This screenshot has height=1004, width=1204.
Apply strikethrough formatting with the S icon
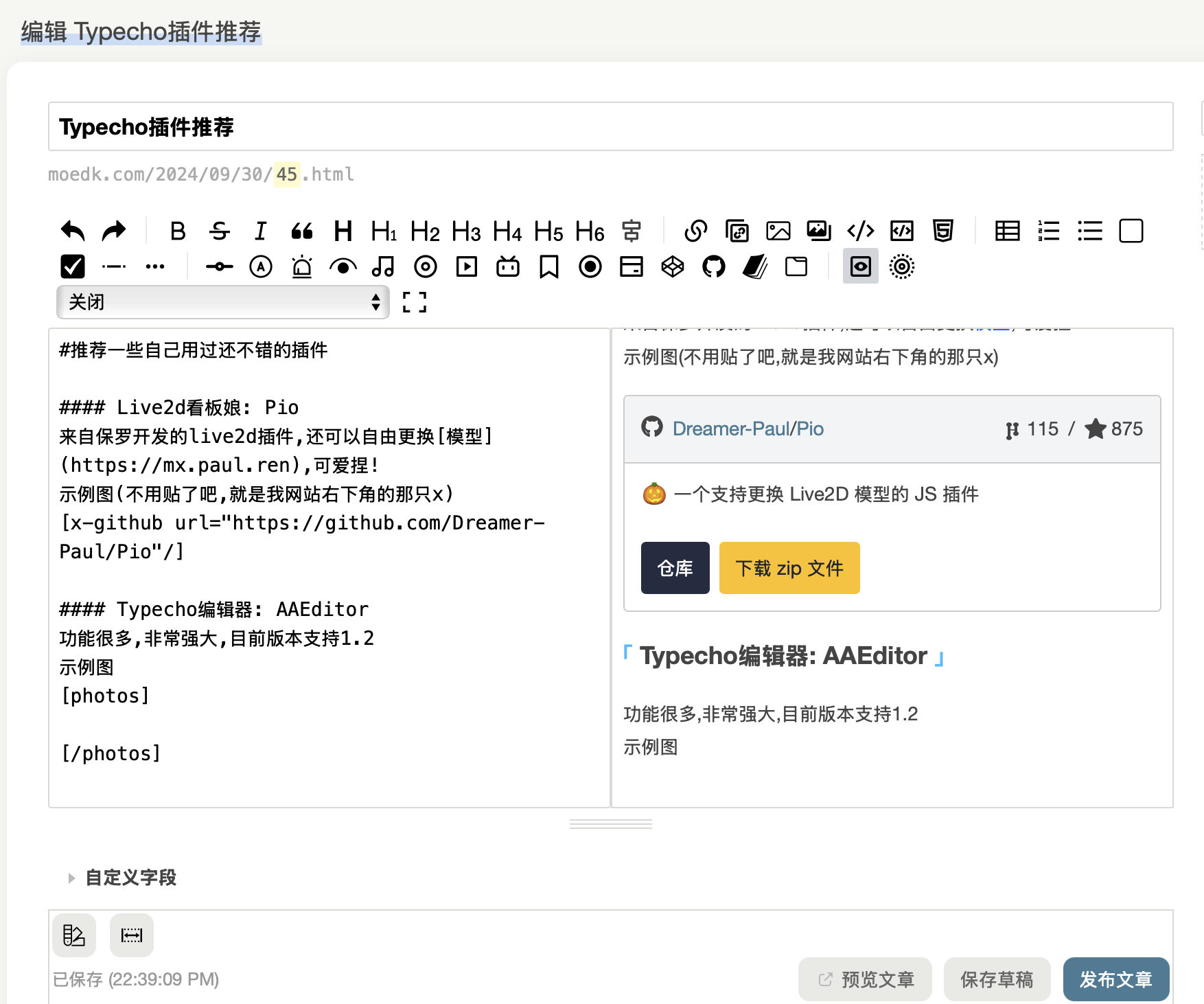220,231
